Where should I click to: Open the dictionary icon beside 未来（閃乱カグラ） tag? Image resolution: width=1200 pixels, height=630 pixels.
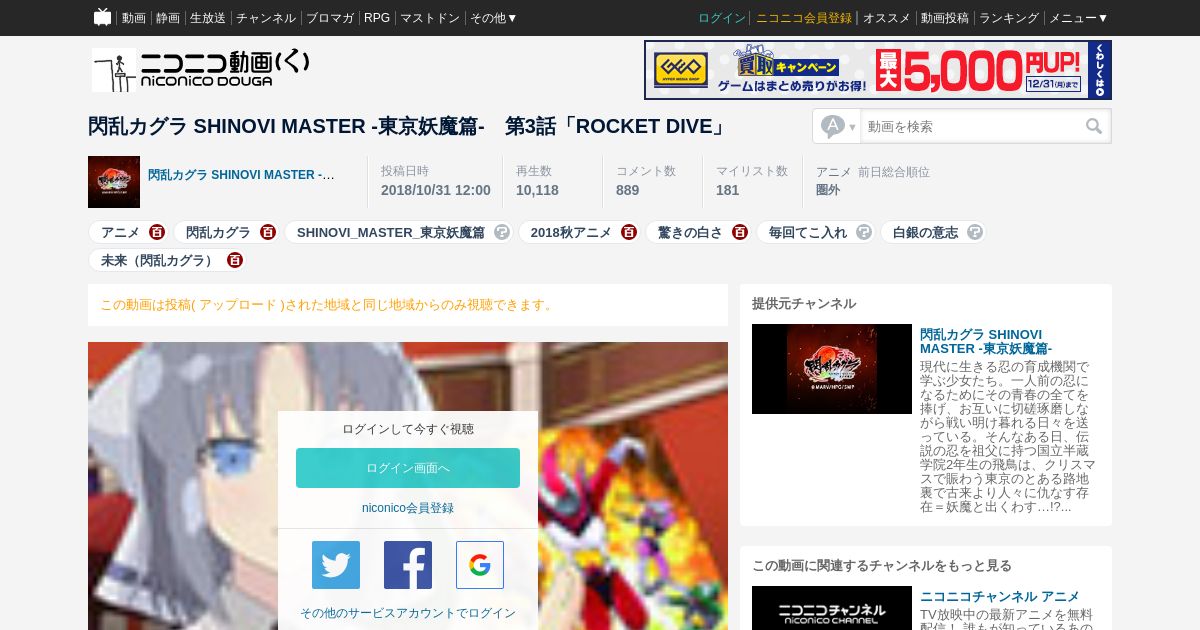pos(235,260)
